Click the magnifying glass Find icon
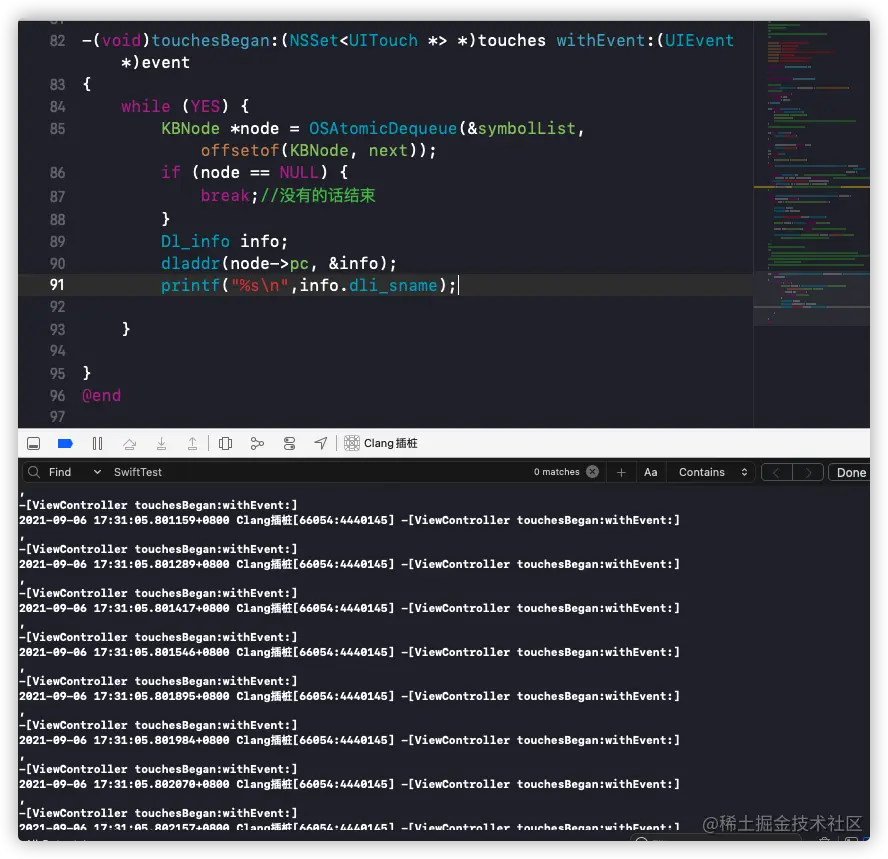This screenshot has width=888, height=859. [x=34, y=472]
